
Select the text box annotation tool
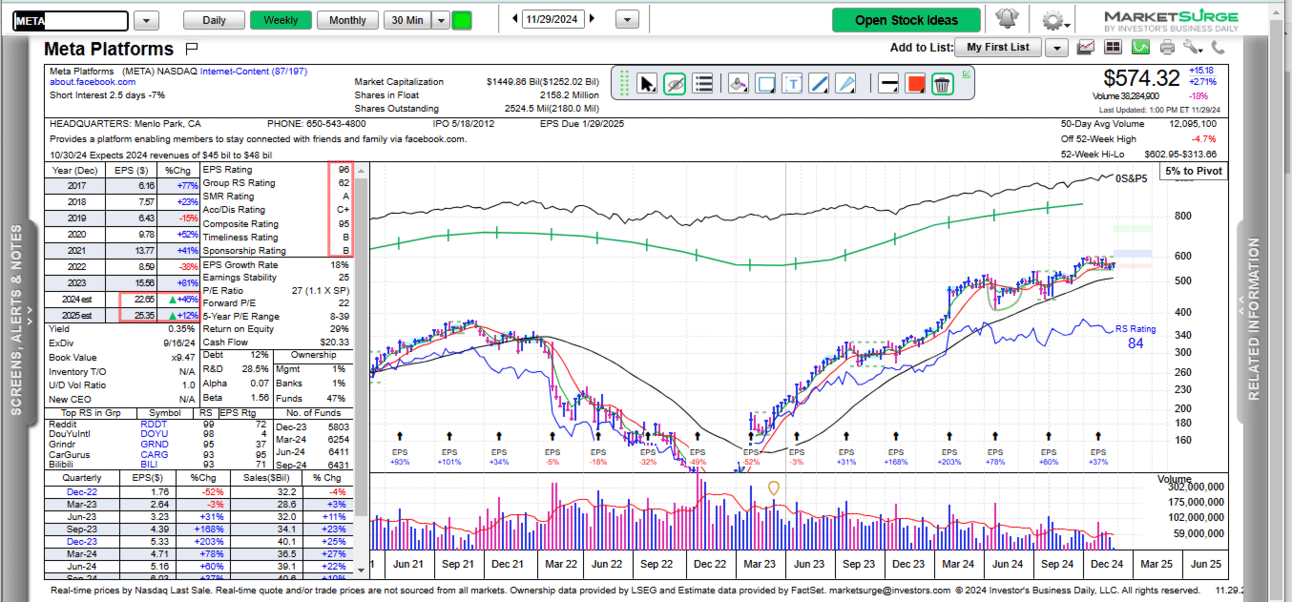pyautogui.click(x=793, y=84)
